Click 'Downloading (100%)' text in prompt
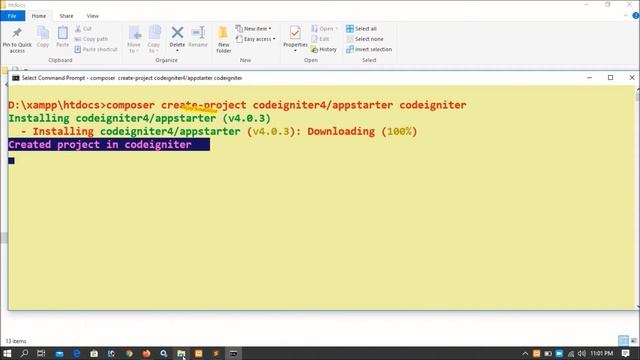The image size is (640, 360). (362, 131)
